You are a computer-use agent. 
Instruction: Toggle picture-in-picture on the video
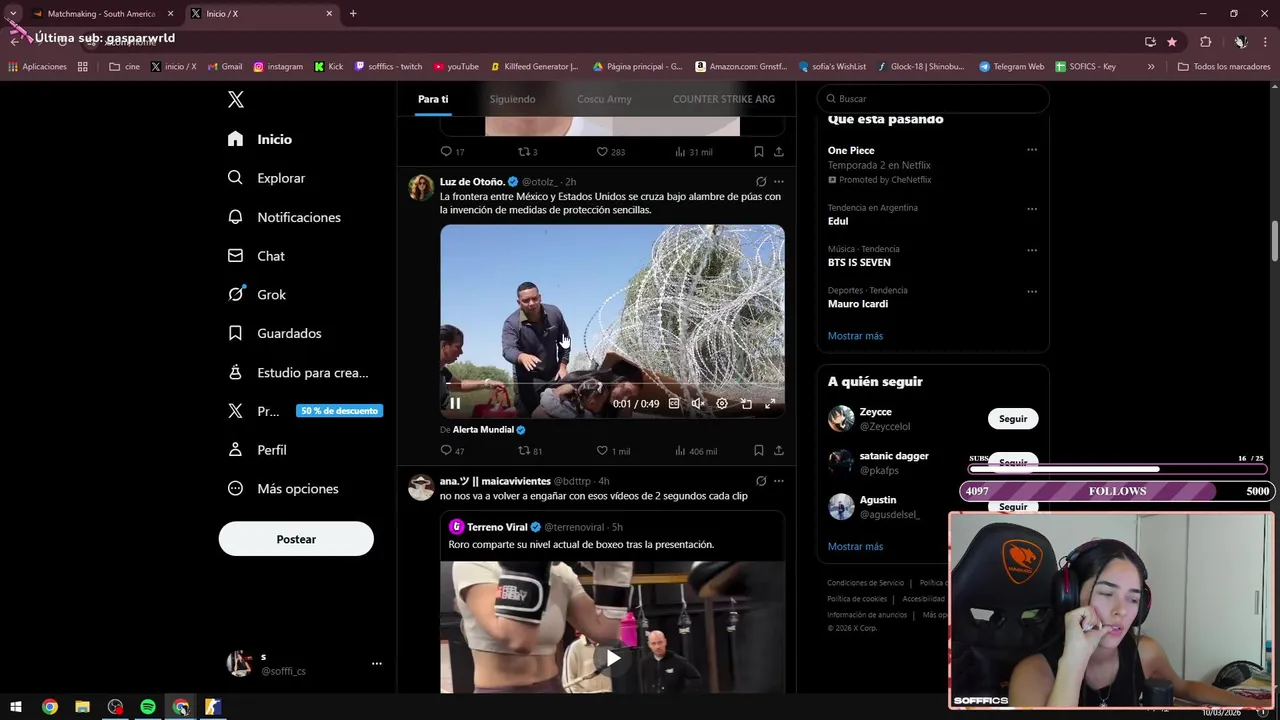pyautogui.click(x=746, y=403)
